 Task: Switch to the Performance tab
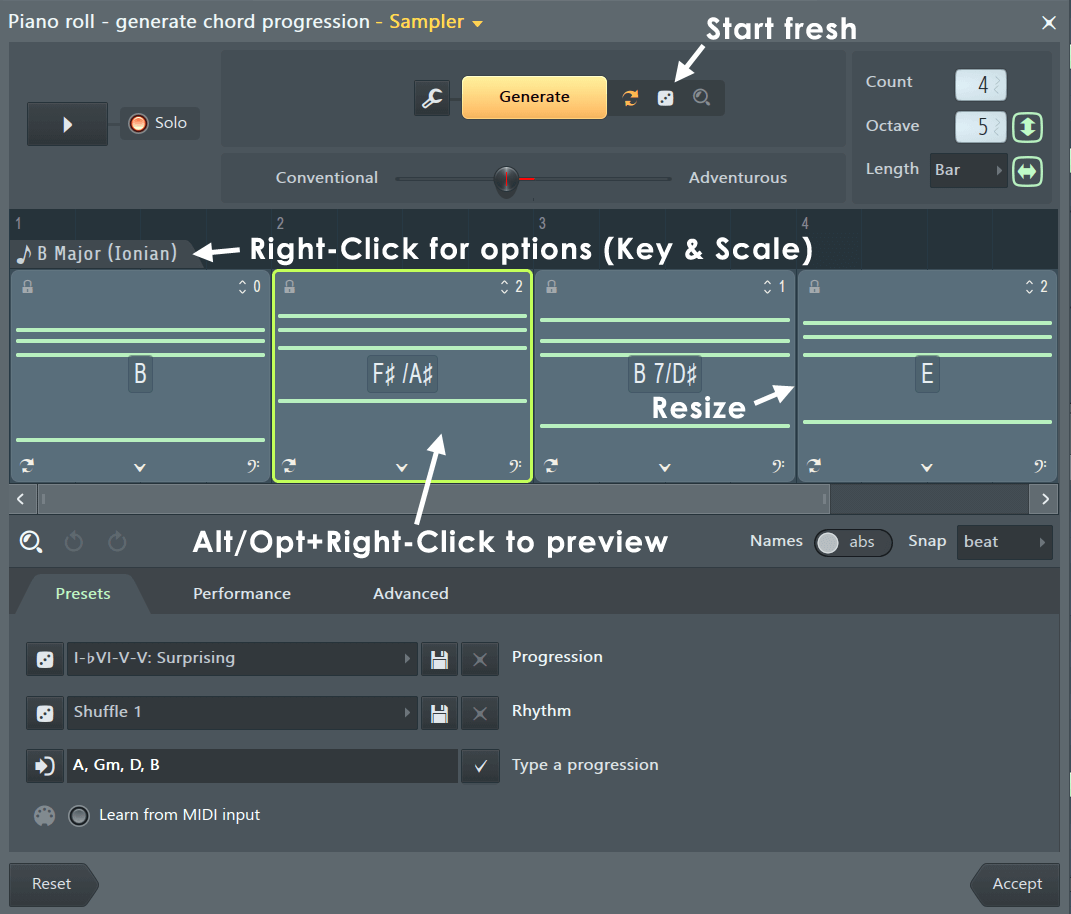(x=242, y=594)
